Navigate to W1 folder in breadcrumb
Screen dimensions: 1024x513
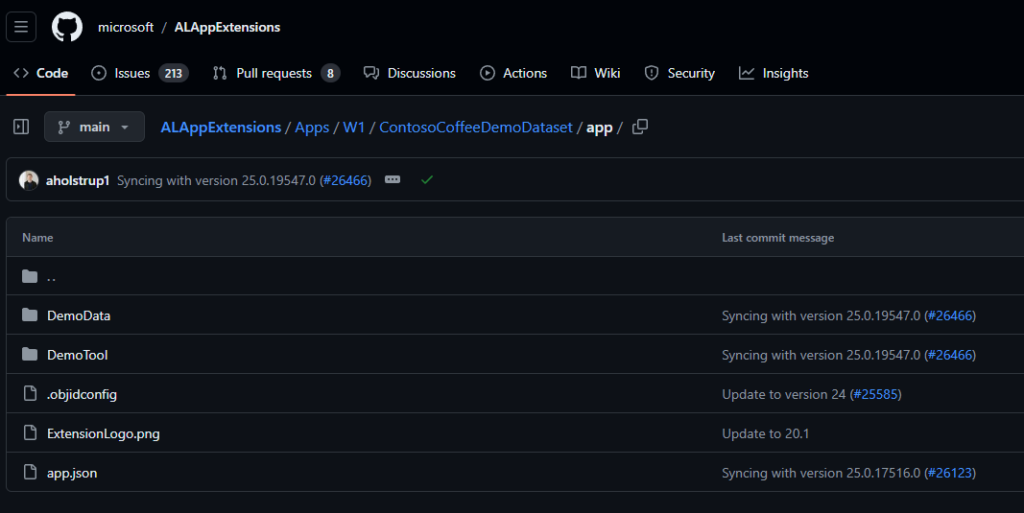pyautogui.click(x=353, y=127)
